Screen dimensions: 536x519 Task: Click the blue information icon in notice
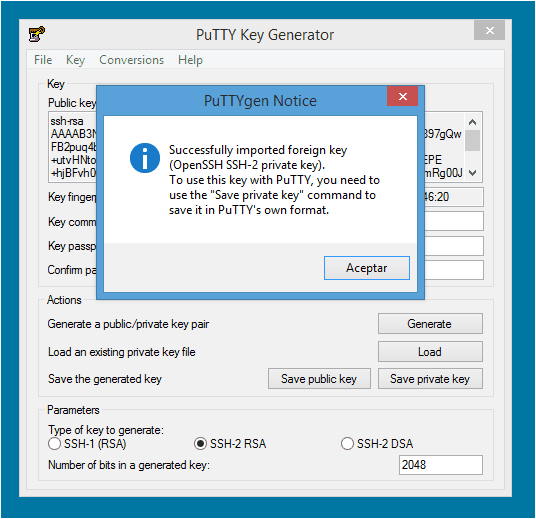(145, 158)
